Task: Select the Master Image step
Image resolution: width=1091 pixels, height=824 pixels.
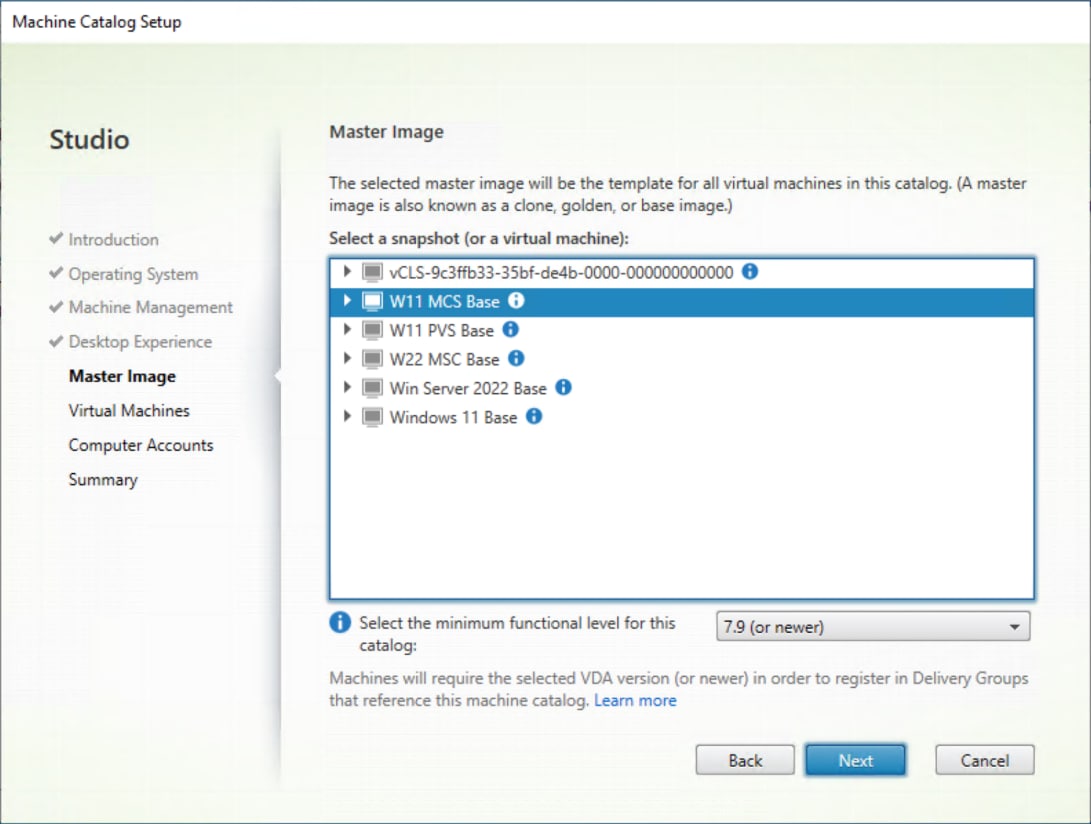Action: pos(122,376)
